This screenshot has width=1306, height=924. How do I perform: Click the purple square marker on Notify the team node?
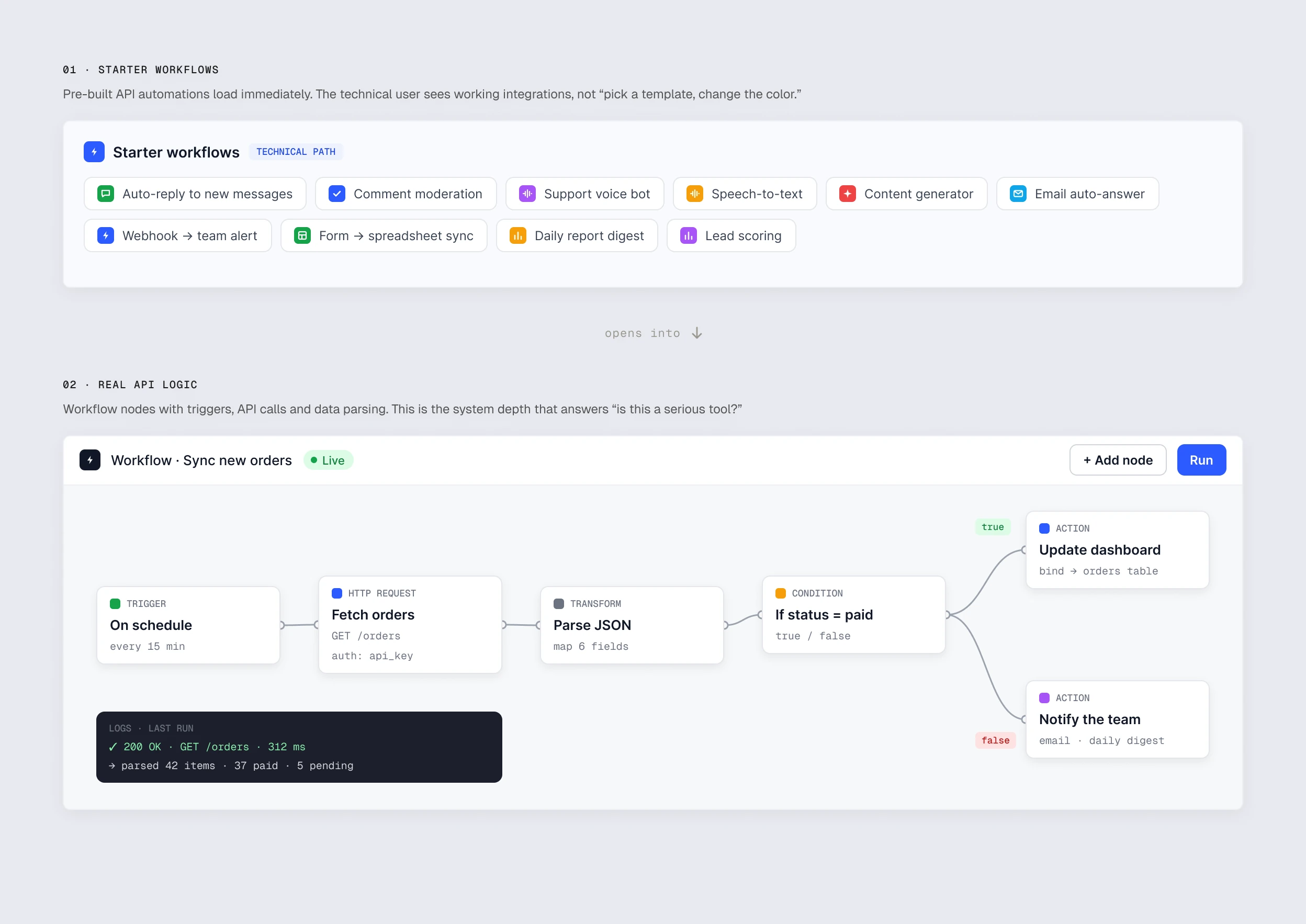[1044, 698]
